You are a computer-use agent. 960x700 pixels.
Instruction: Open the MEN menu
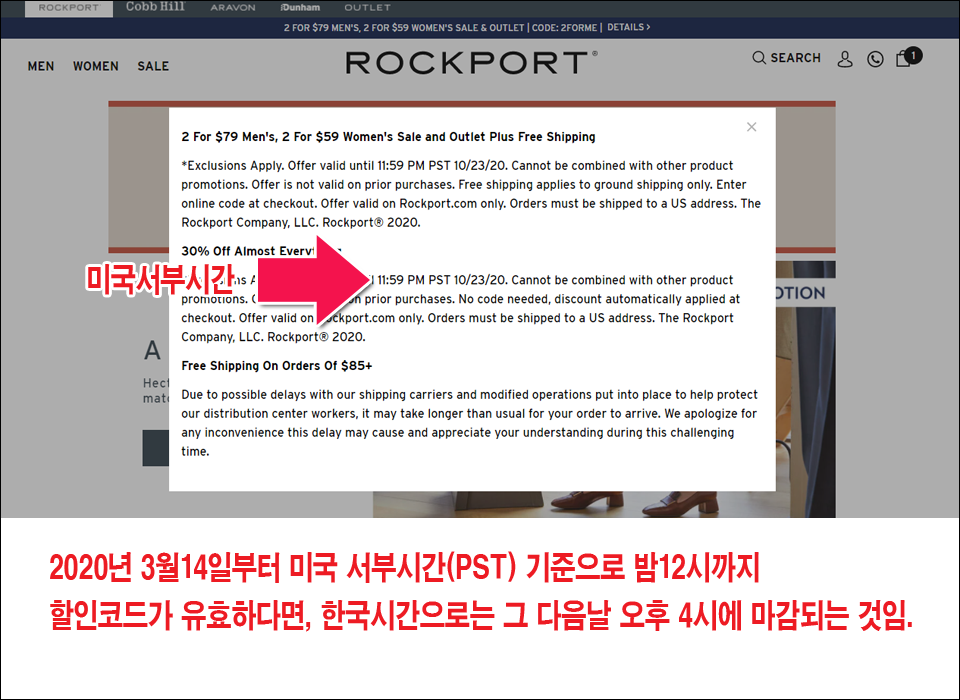(41, 66)
